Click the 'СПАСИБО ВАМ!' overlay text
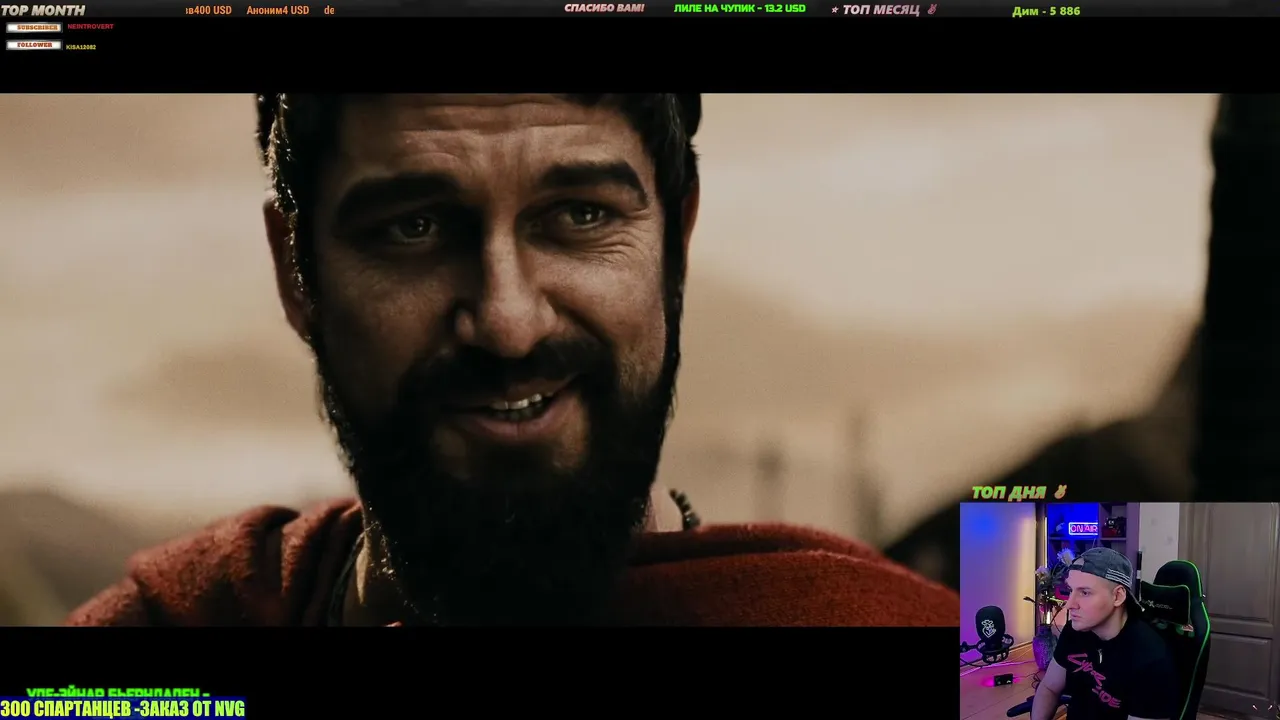This screenshot has width=1280, height=720. coord(604,9)
